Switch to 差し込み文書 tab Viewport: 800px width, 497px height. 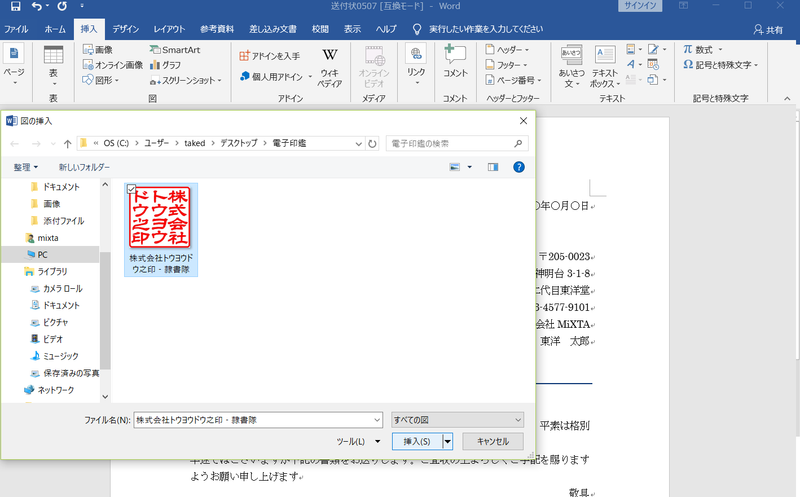tap(272, 29)
